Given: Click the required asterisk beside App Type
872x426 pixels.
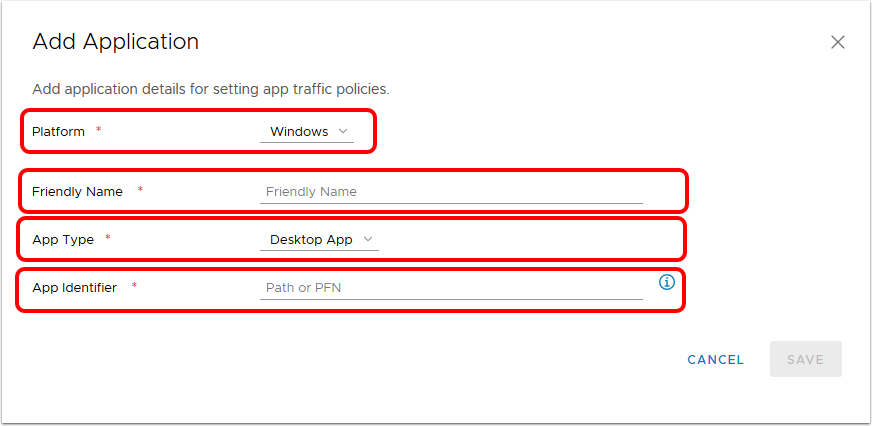Looking at the screenshot, I should (107, 239).
